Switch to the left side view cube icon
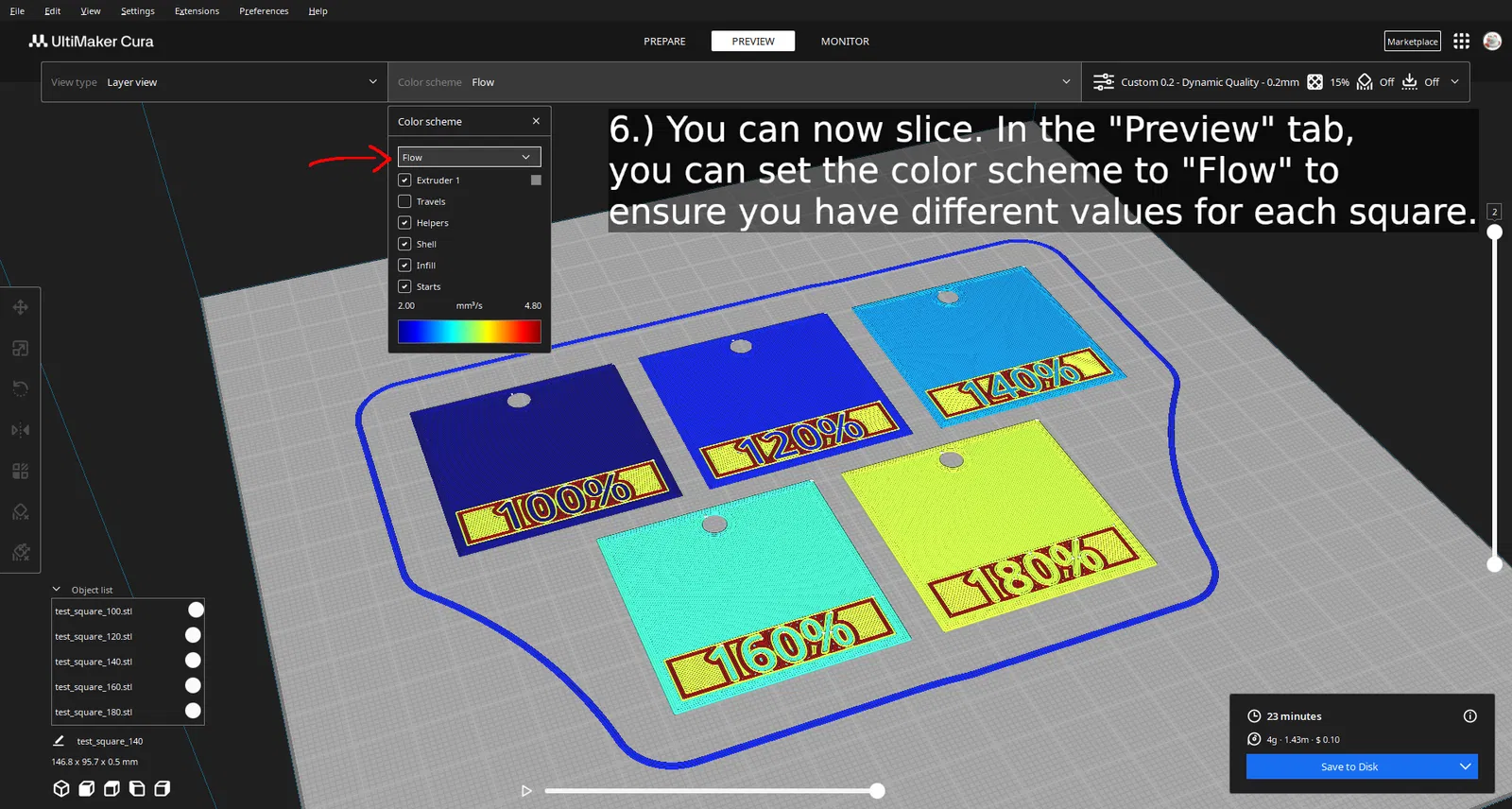1512x809 pixels. pyautogui.click(x=137, y=788)
